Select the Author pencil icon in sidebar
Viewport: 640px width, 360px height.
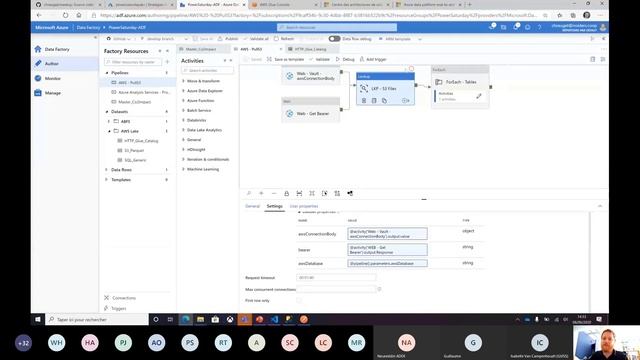(x=38, y=63)
